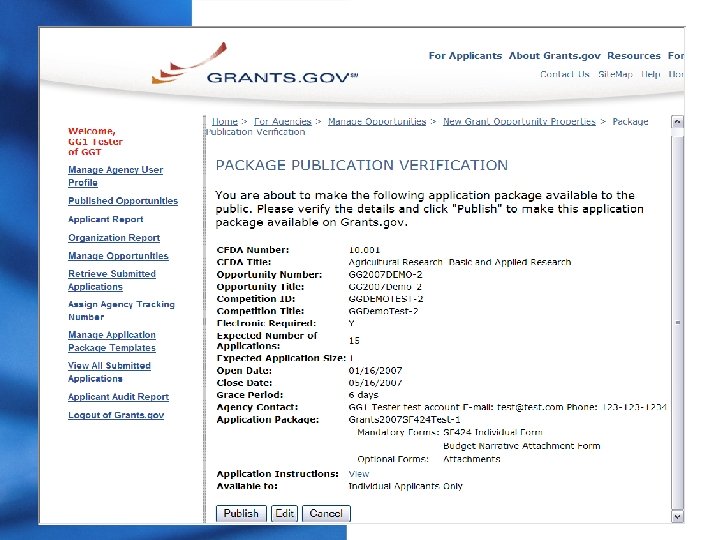Go to For Agencies breadcrumb
Screen dimensions: 720x540
click(x=283, y=121)
